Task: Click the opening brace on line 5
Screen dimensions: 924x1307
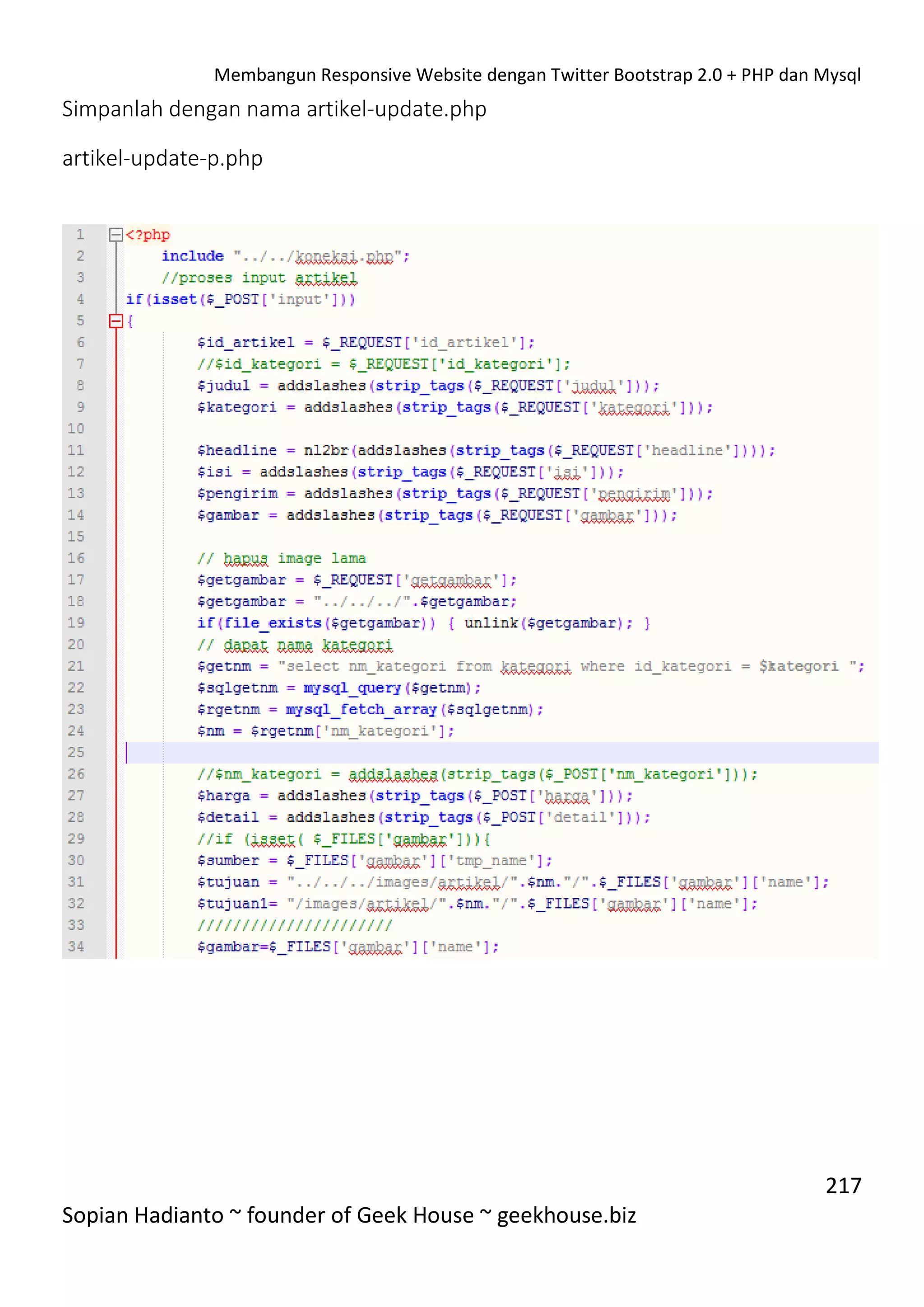Action: coord(130,321)
